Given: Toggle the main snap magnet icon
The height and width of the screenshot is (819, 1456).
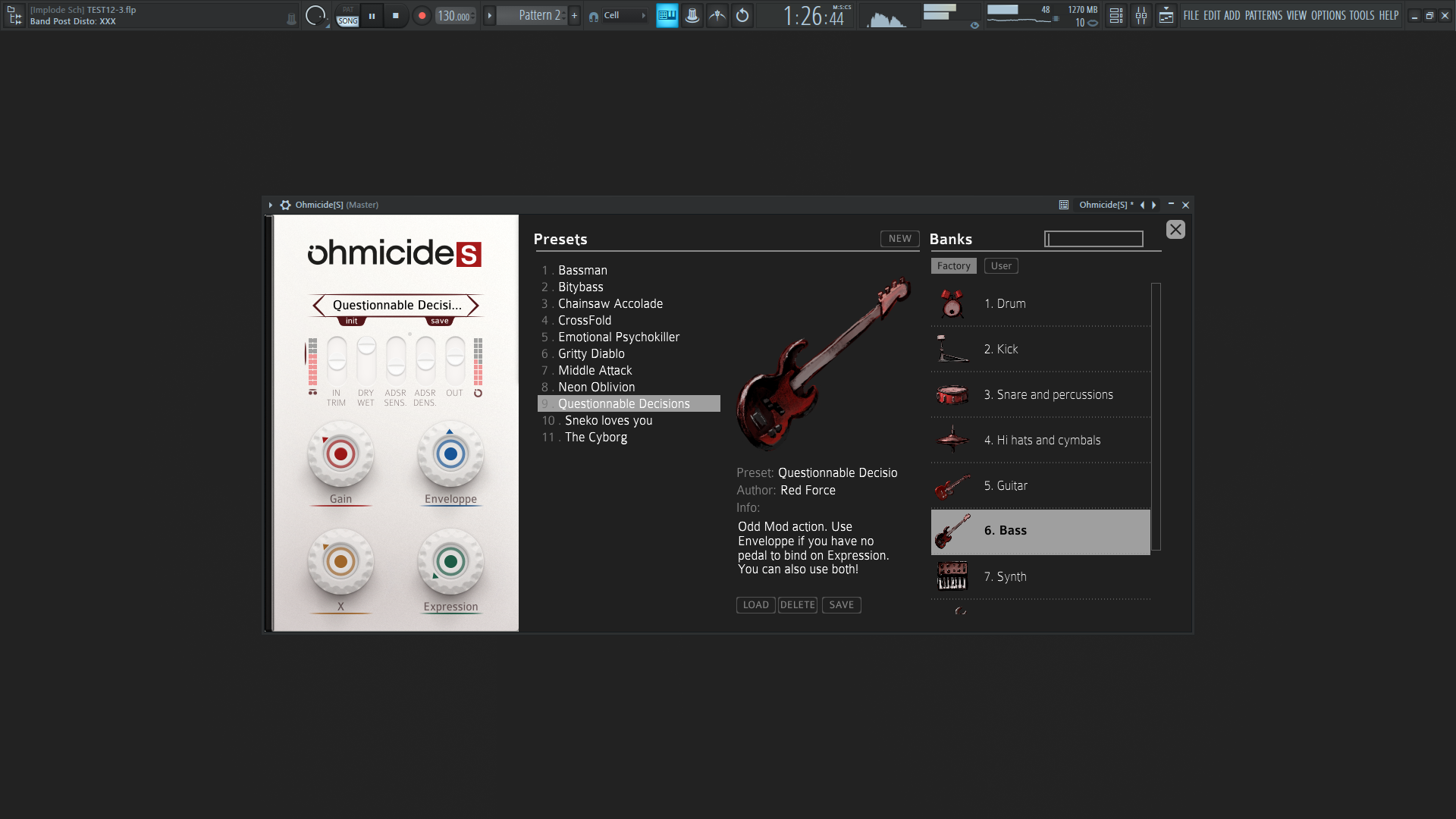Looking at the screenshot, I should pos(594,16).
